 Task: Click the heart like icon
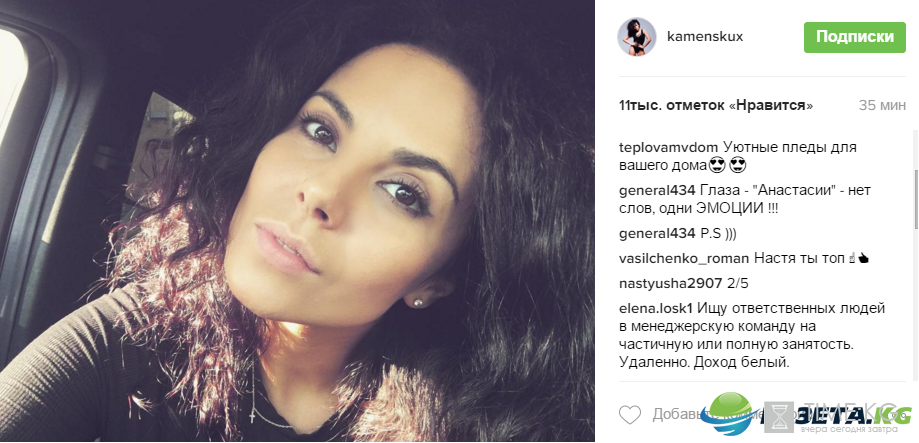630,415
